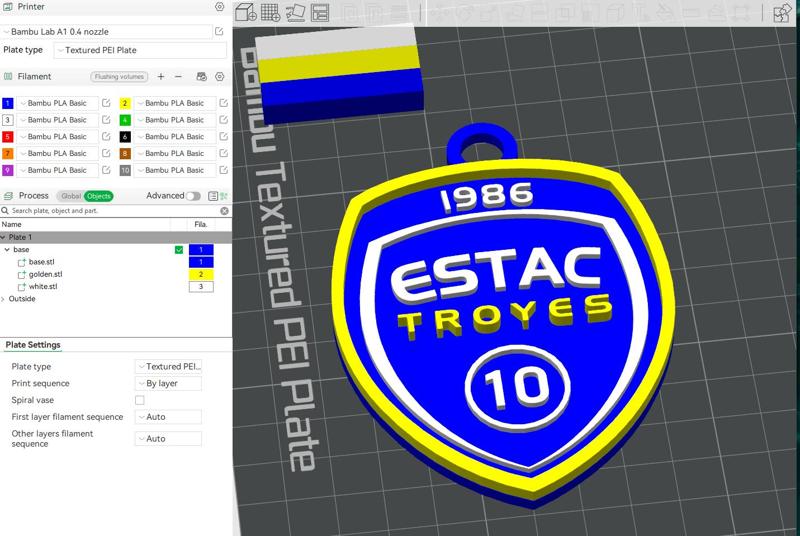800x536 pixels.
Task: Open filament settings gear icon
Action: [220, 76]
